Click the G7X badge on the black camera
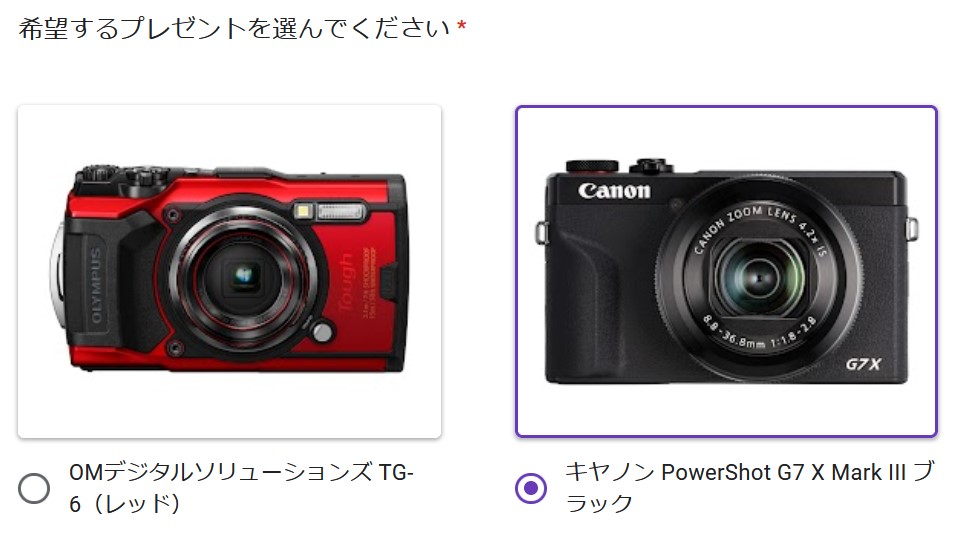This screenshot has height=547, width=963. pos(863,364)
